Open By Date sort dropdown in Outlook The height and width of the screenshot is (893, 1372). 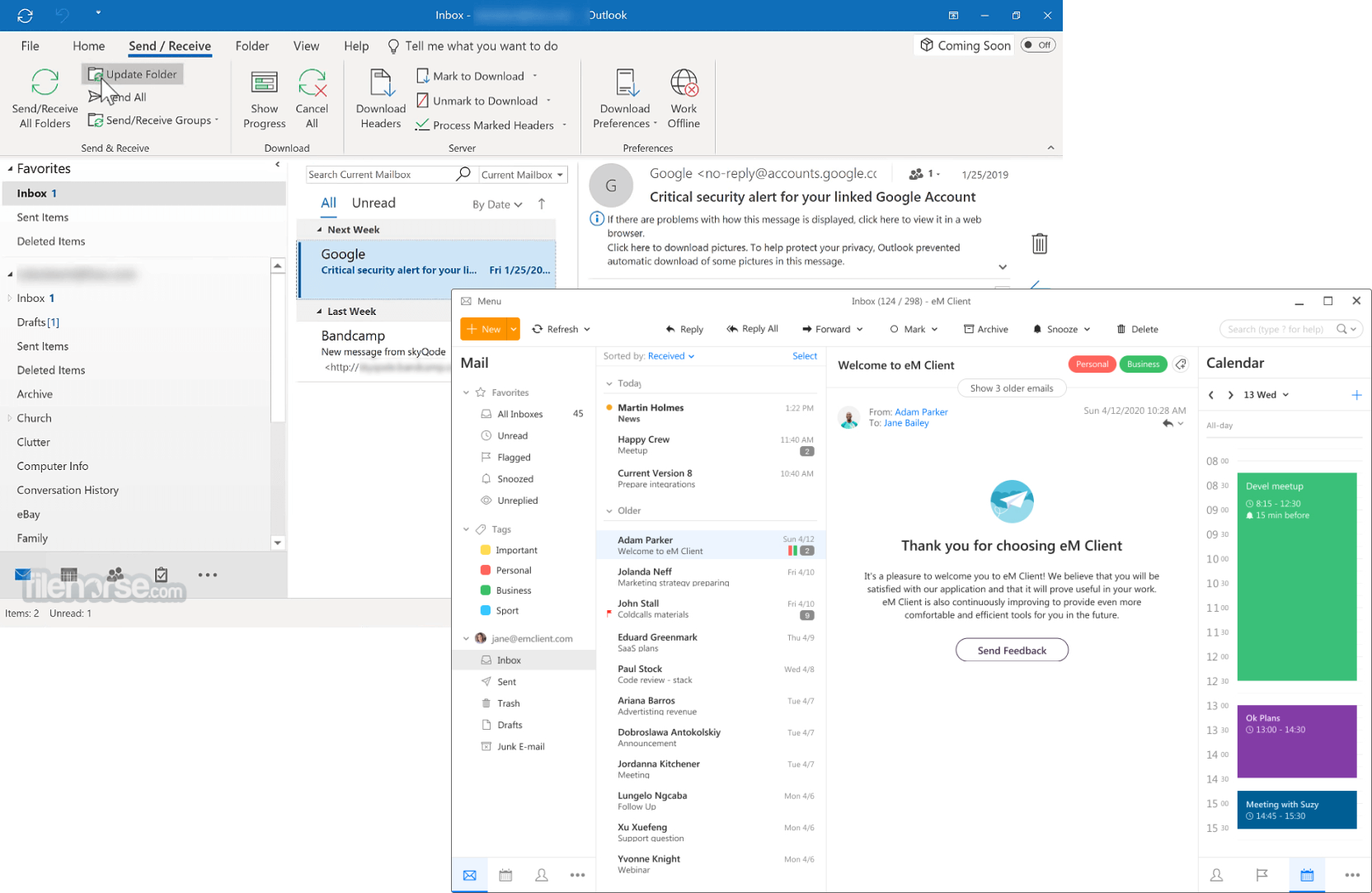click(497, 204)
